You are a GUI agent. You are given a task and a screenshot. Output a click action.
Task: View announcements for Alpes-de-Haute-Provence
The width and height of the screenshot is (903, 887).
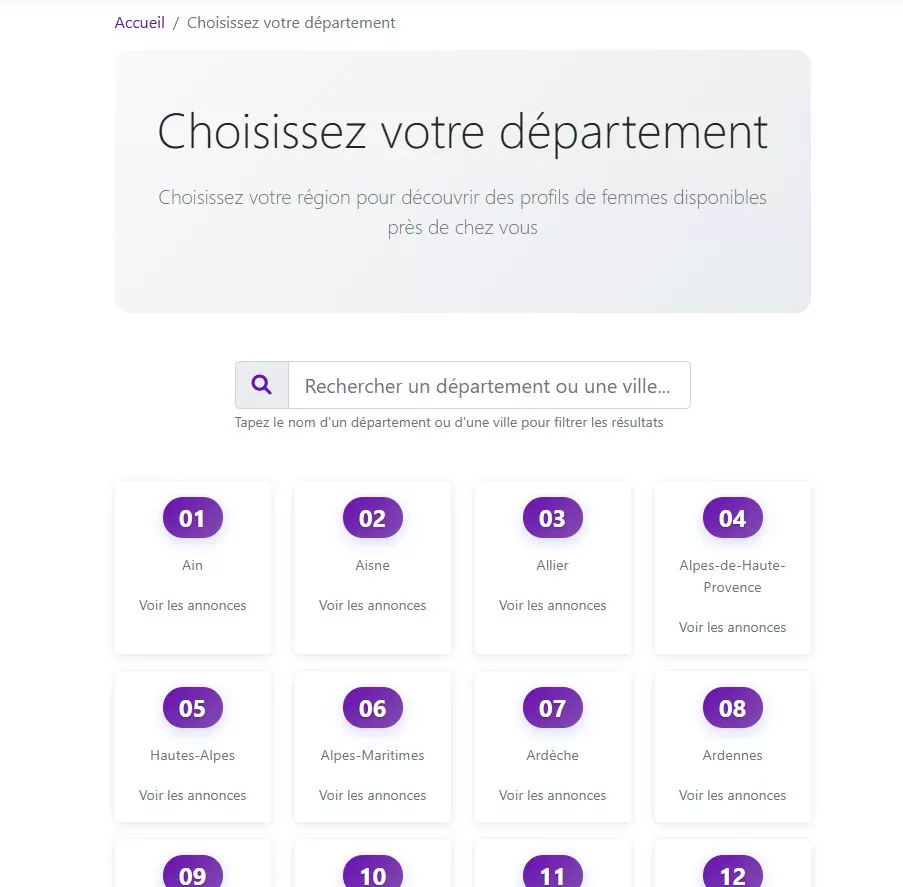tap(732, 627)
